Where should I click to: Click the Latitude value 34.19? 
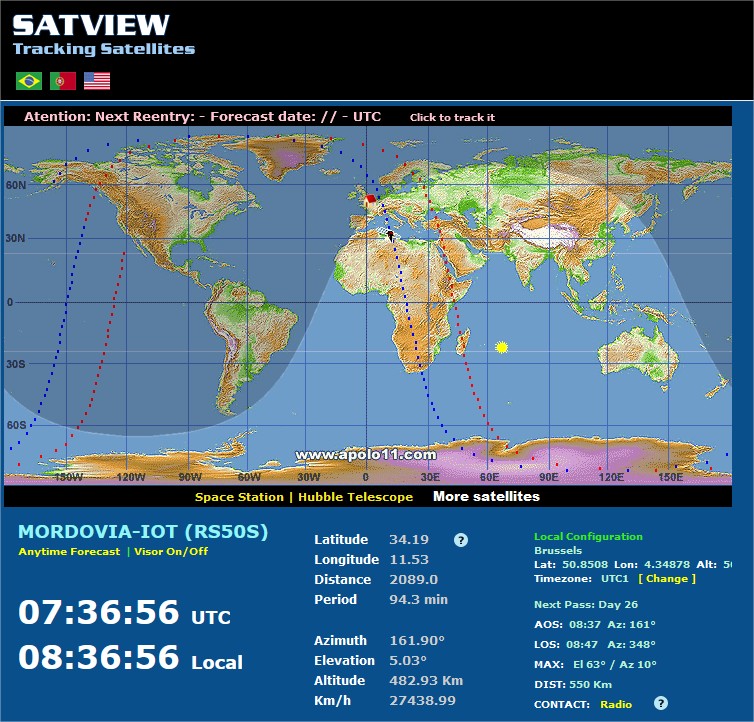coord(409,539)
